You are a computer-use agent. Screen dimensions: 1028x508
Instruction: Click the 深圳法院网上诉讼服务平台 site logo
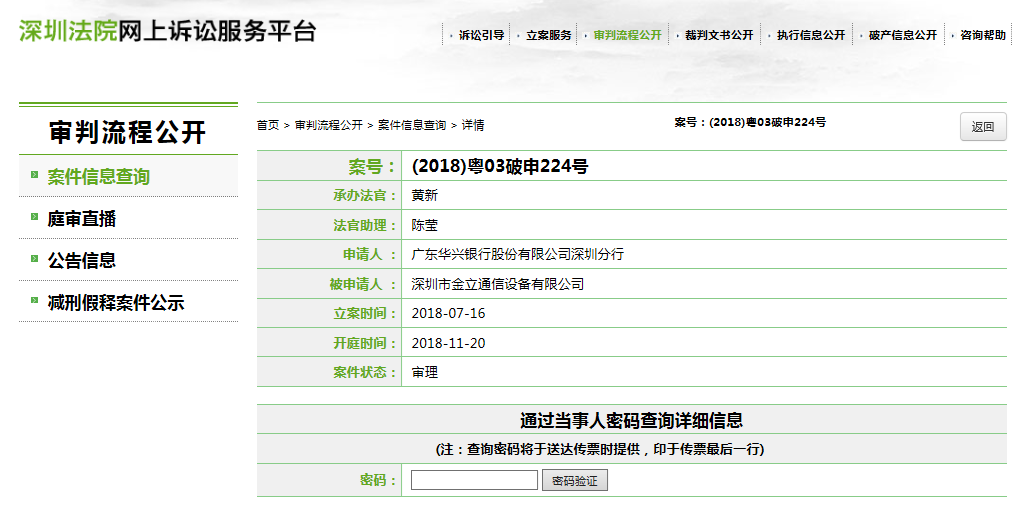point(167,31)
